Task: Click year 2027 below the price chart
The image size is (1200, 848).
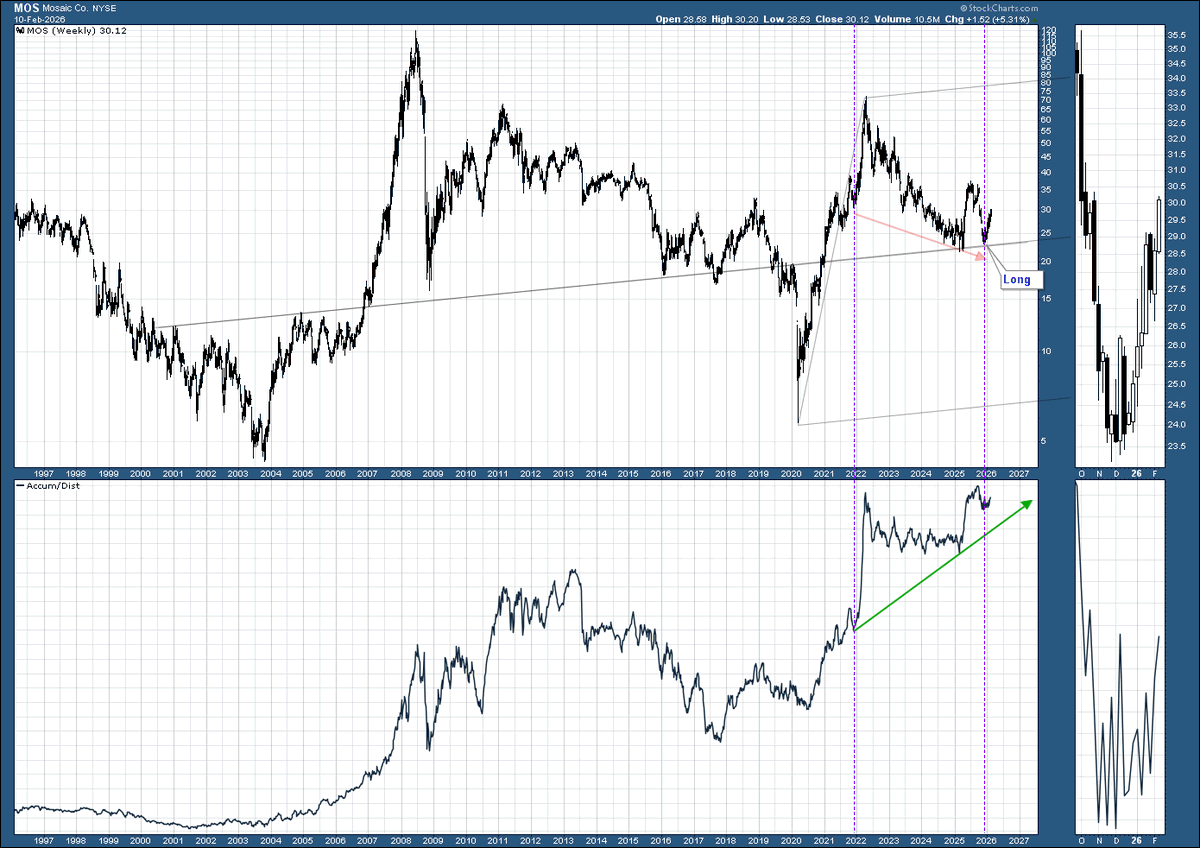Action: (x=1019, y=473)
